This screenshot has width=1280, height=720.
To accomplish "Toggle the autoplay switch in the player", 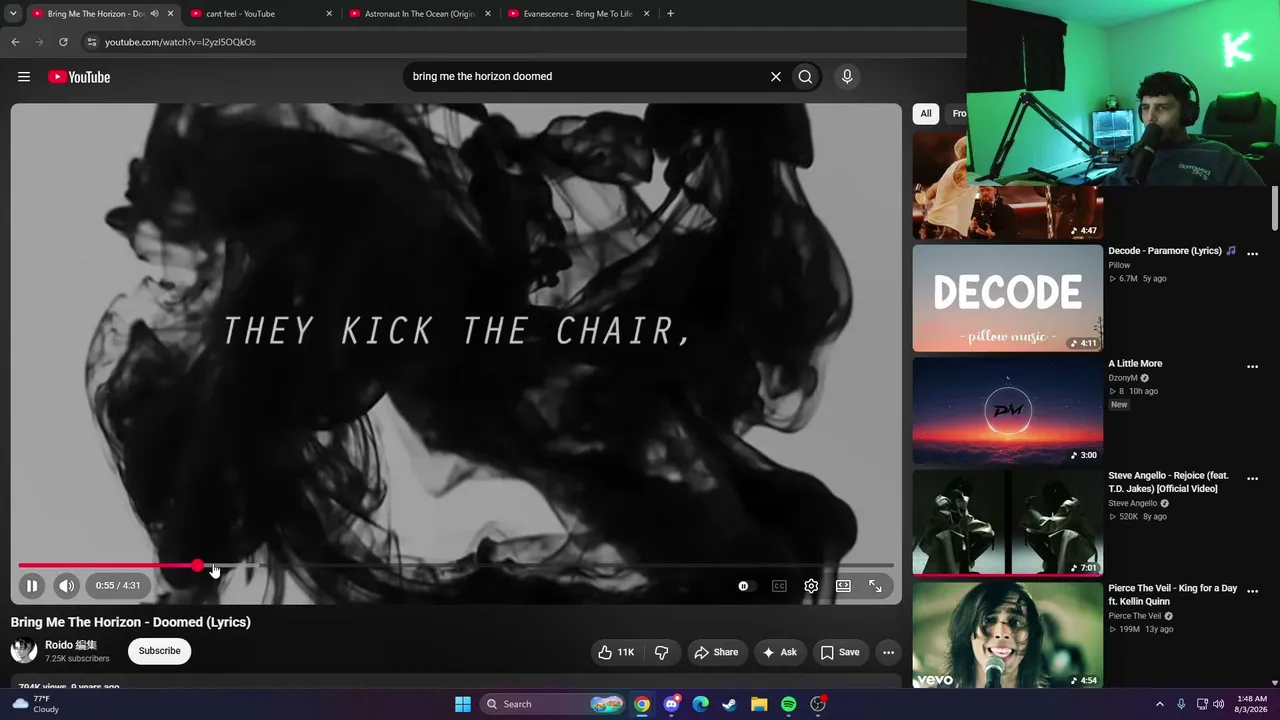I will [x=746, y=586].
